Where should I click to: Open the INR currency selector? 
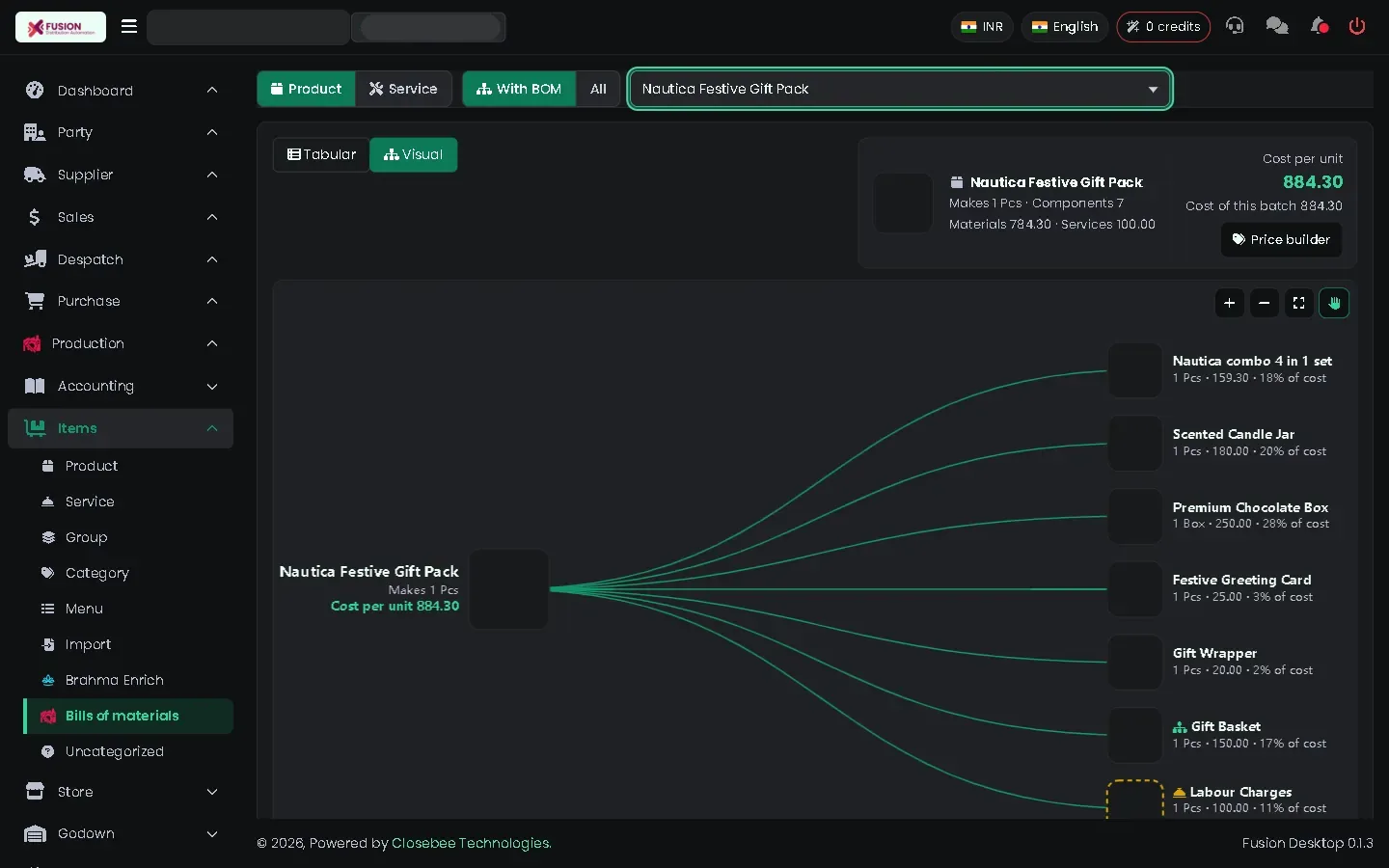point(982,27)
